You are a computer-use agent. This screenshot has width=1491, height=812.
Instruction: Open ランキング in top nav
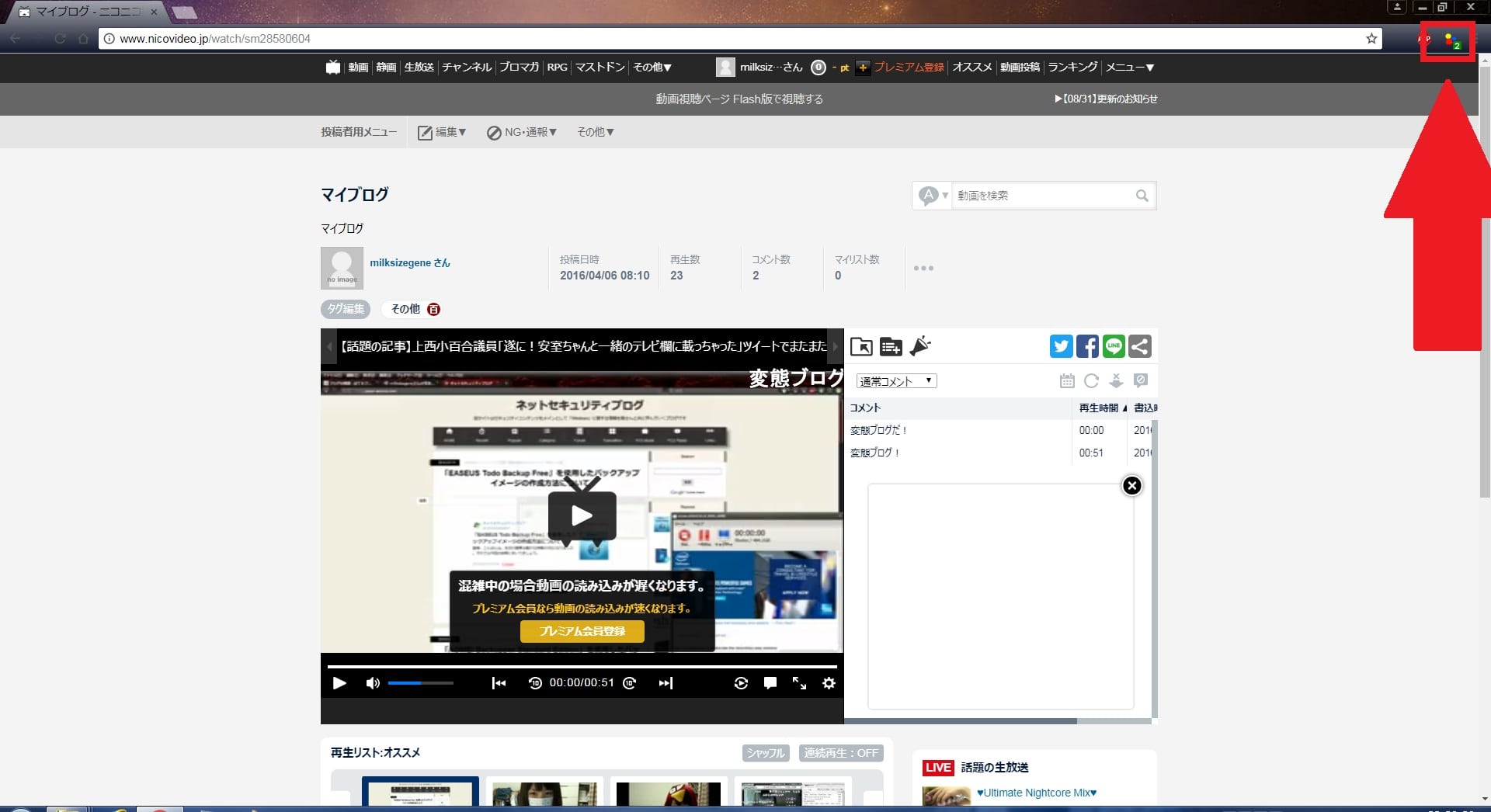[1072, 68]
